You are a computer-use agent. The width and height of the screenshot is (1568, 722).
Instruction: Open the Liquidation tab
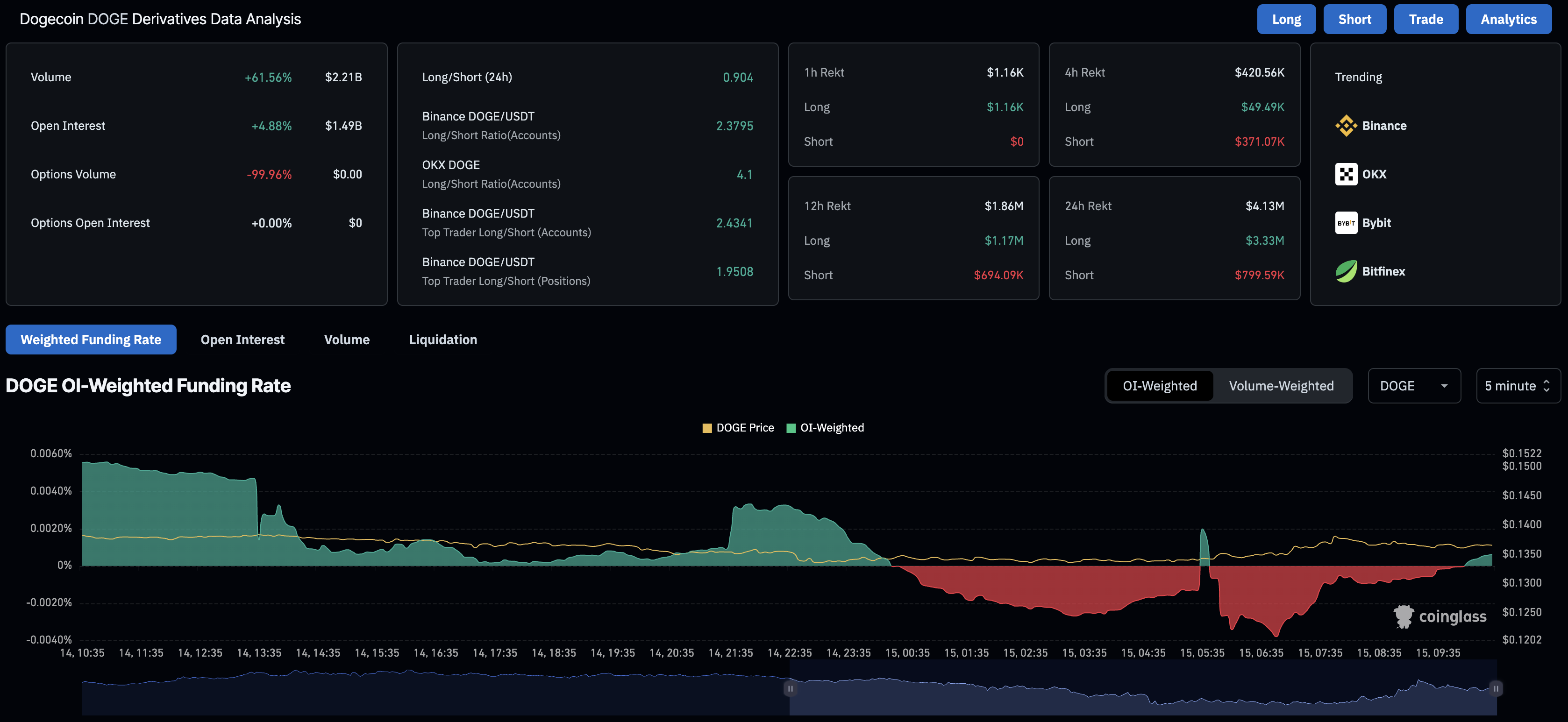pos(443,340)
